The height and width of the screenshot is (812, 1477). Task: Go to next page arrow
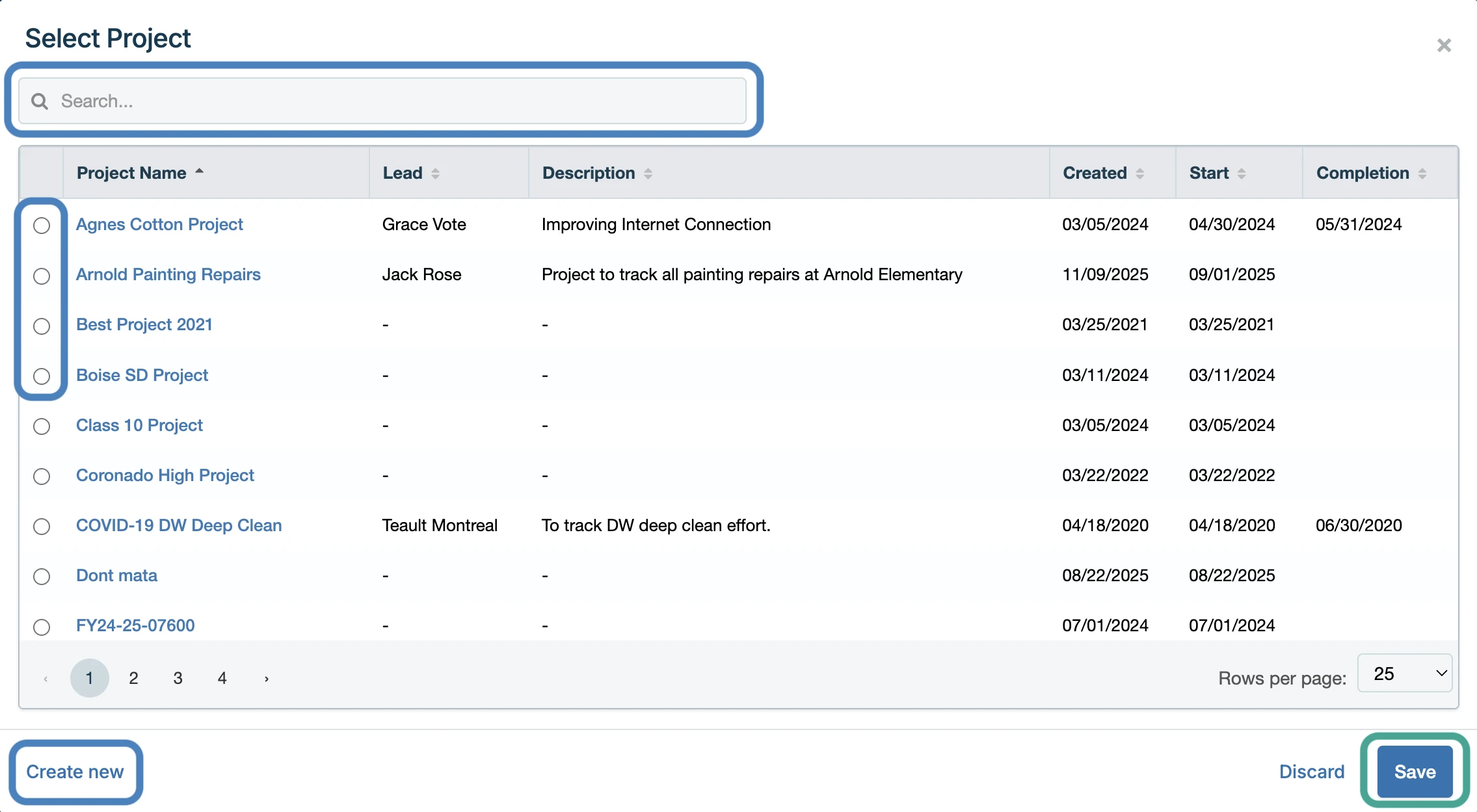coord(266,679)
